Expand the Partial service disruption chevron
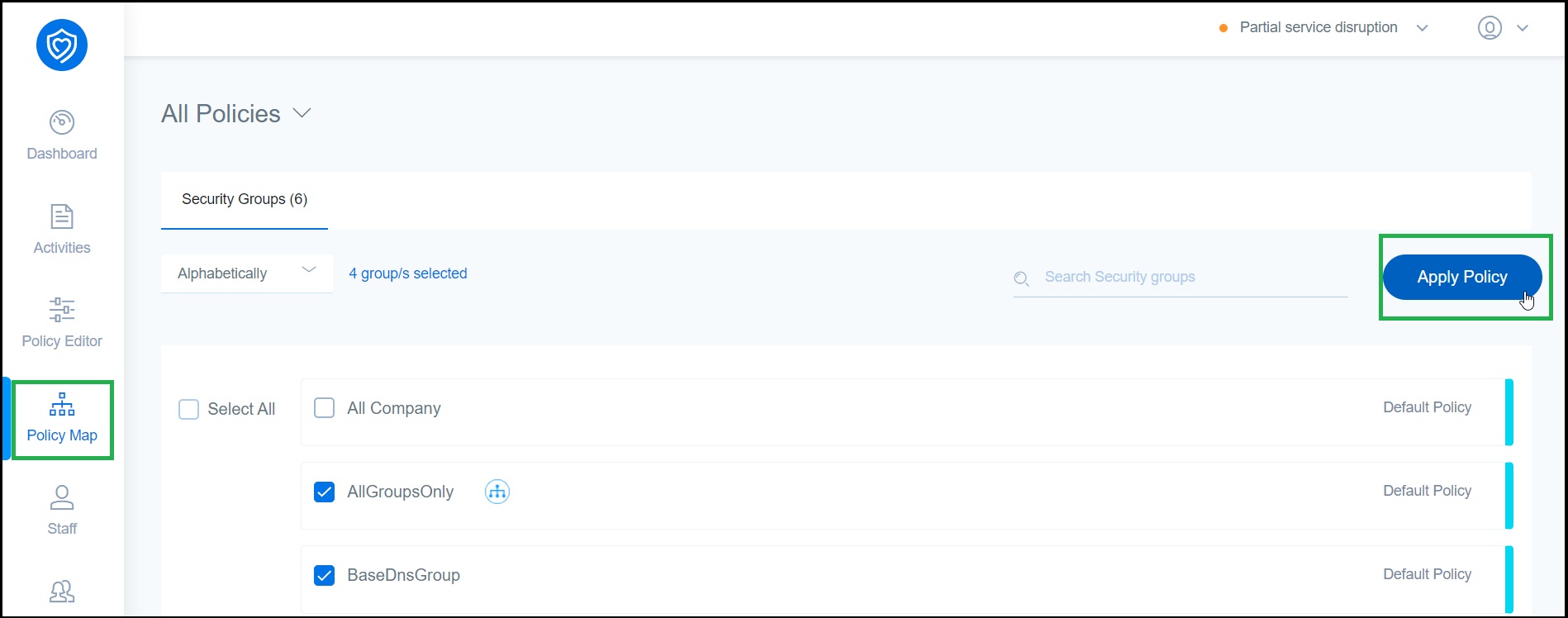 [x=1422, y=28]
